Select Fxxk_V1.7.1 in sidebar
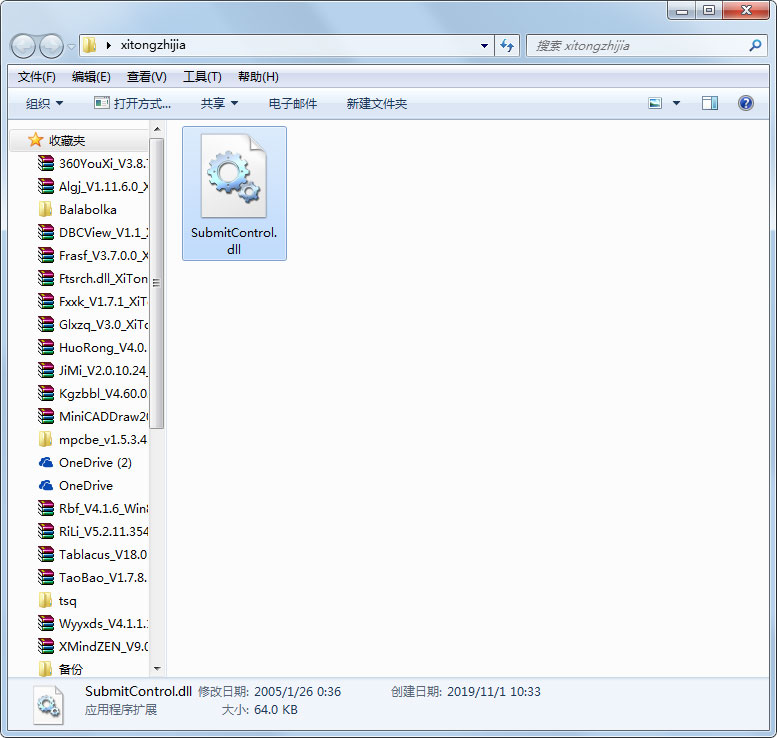The image size is (777, 738). click(93, 301)
